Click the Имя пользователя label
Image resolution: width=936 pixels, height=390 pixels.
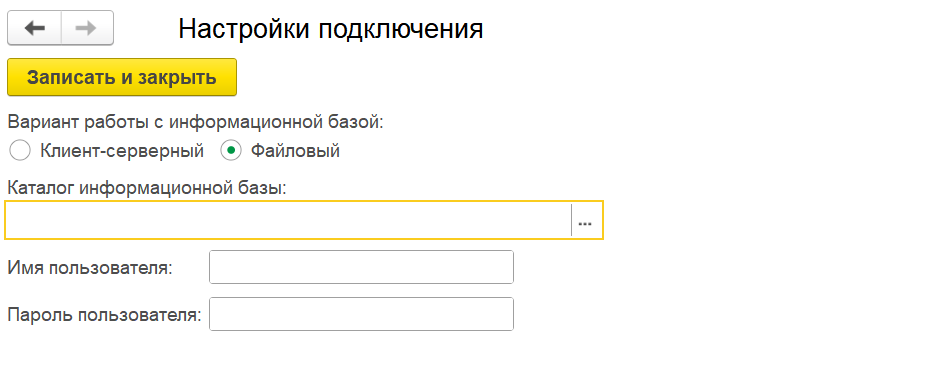tap(90, 268)
